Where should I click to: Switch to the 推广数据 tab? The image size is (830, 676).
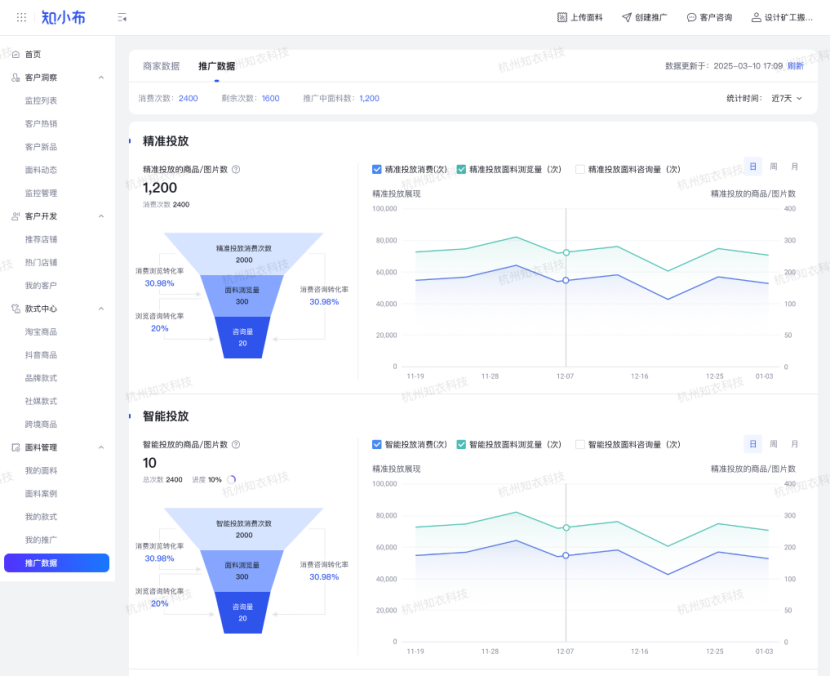(216, 66)
